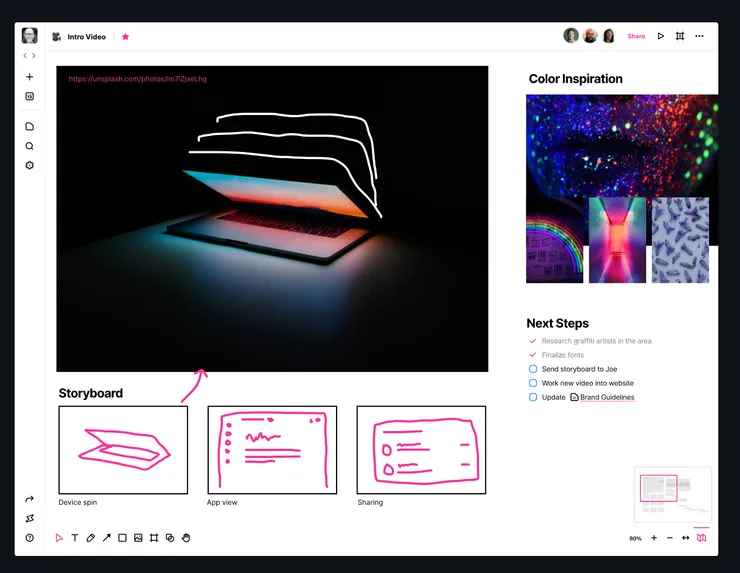This screenshot has height=573, width=740.
Task: Toggle the pink favorite star
Action: click(x=125, y=36)
